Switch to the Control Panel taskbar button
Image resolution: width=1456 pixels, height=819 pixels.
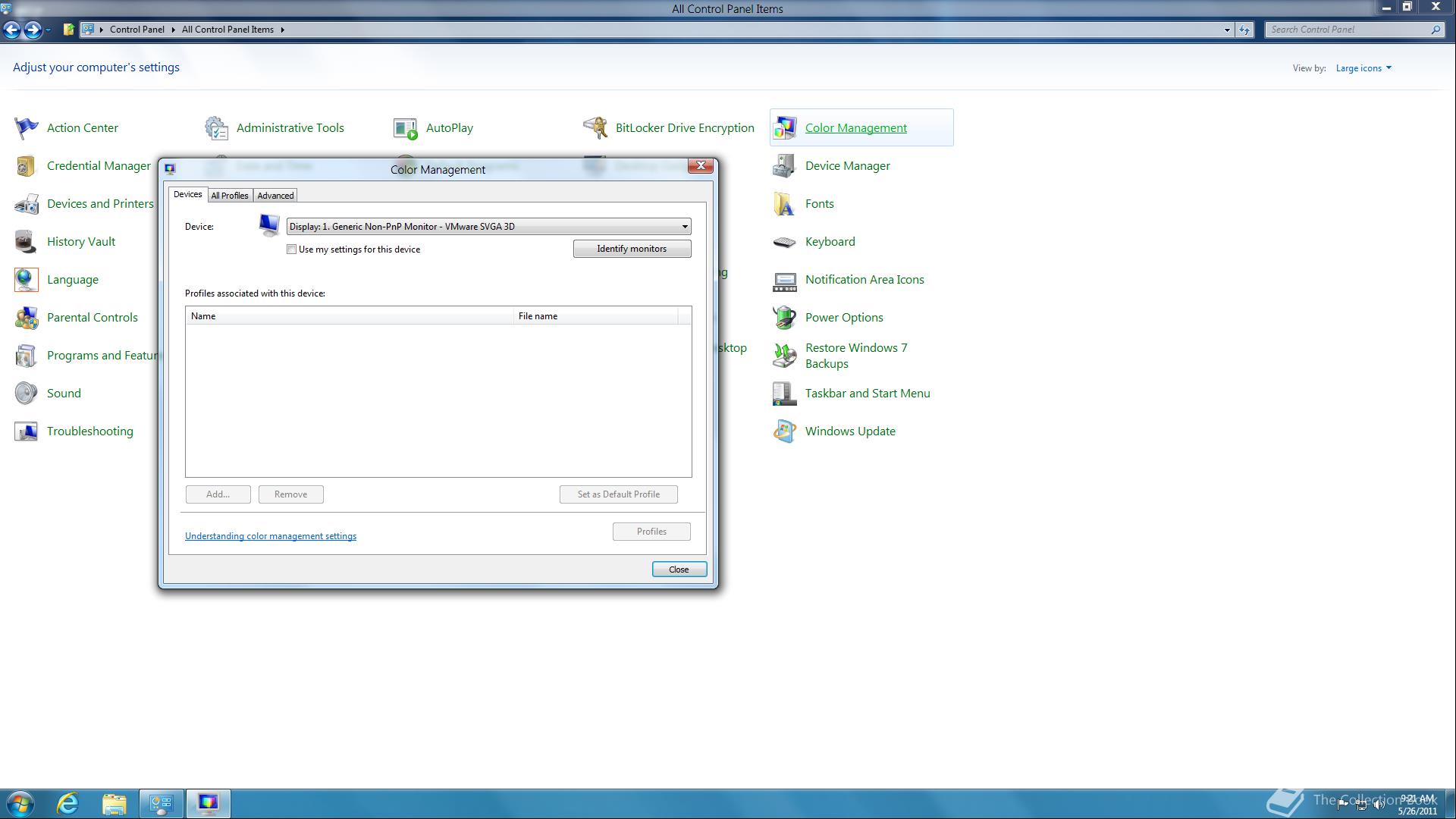tap(161, 804)
